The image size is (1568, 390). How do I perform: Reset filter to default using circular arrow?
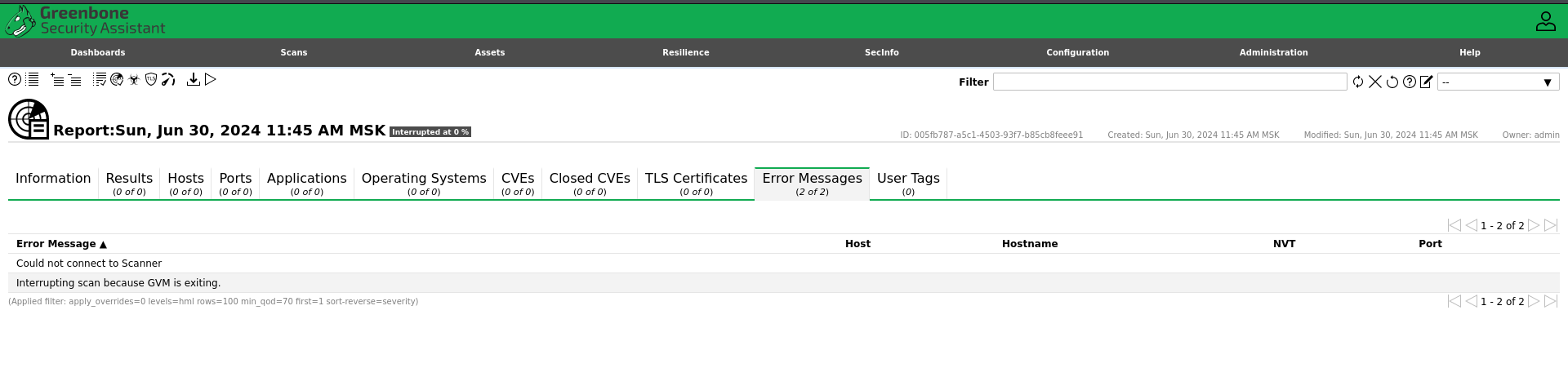1392,82
